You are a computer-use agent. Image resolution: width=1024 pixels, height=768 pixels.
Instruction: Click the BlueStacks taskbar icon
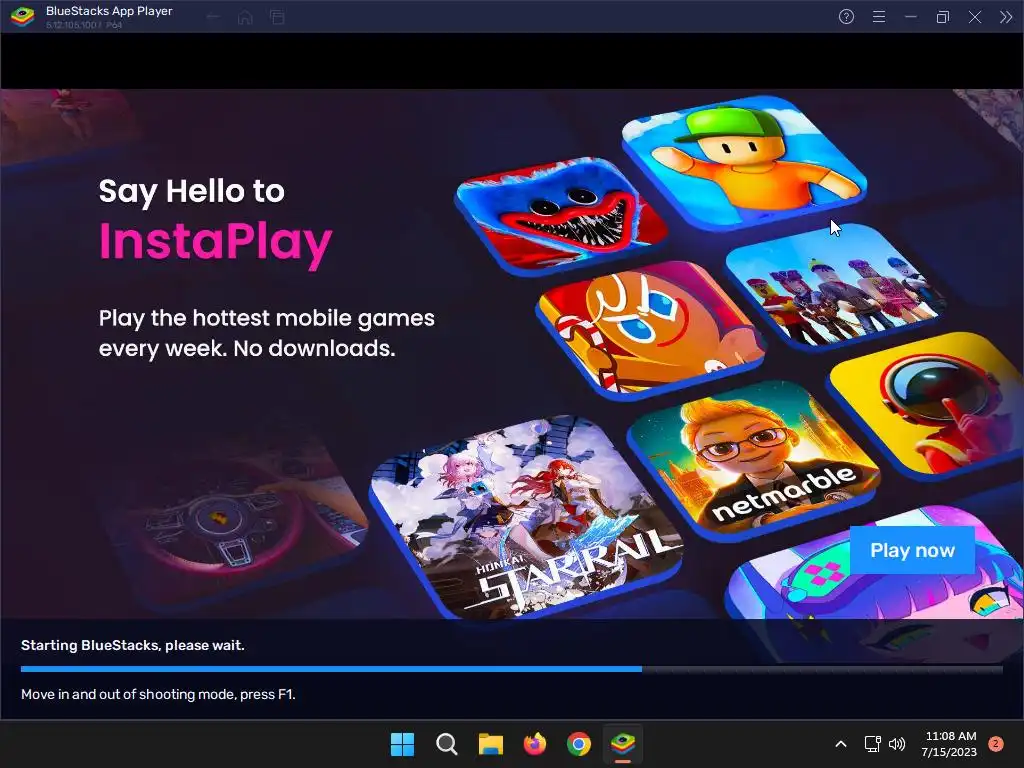pyautogui.click(x=623, y=744)
